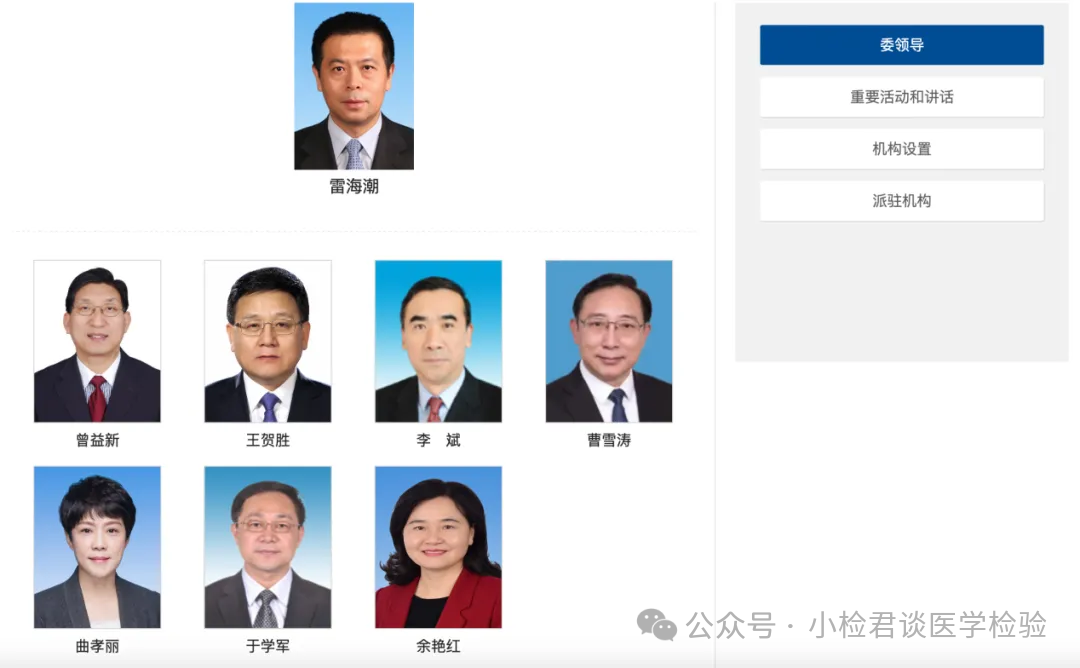This screenshot has height=668, width=1080.
Task: Click the WeChat logo watermark icon
Action: coord(656,625)
